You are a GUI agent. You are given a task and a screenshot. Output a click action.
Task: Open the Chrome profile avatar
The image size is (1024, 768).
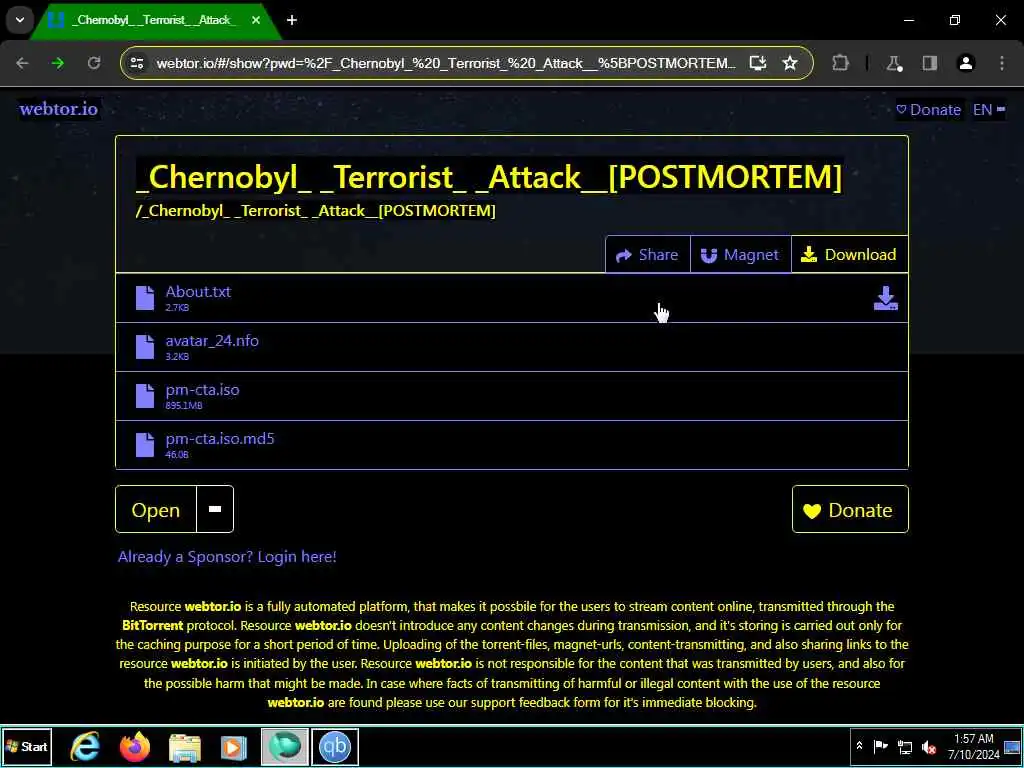[966, 63]
